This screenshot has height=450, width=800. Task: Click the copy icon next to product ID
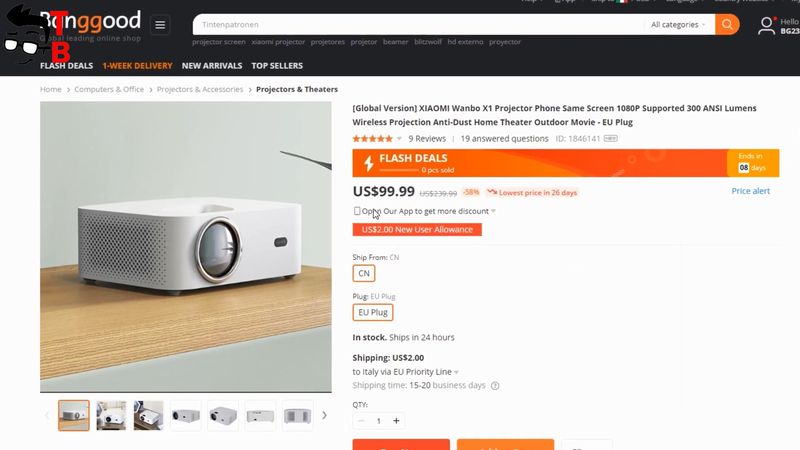coord(610,138)
